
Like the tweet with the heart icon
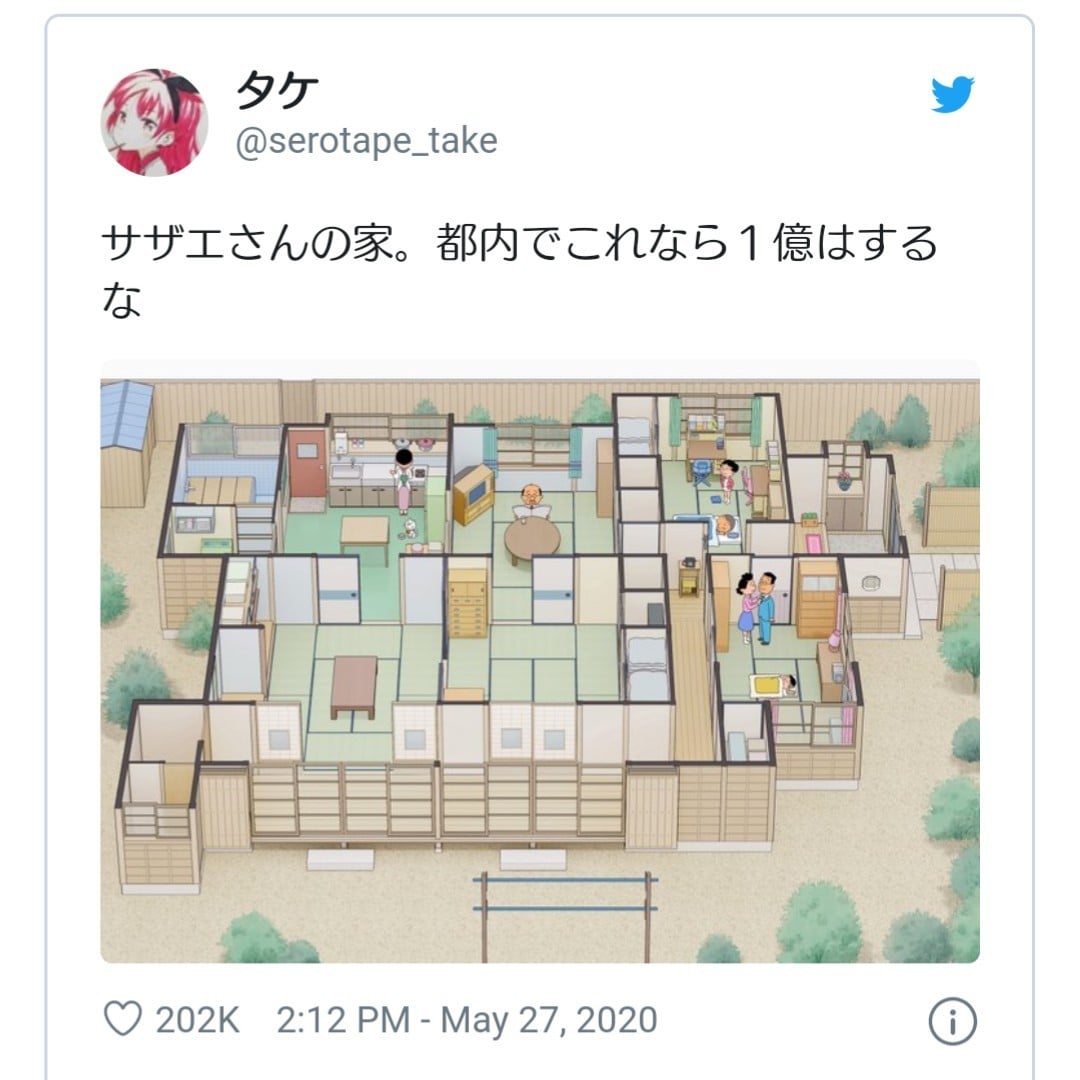pos(123,1019)
